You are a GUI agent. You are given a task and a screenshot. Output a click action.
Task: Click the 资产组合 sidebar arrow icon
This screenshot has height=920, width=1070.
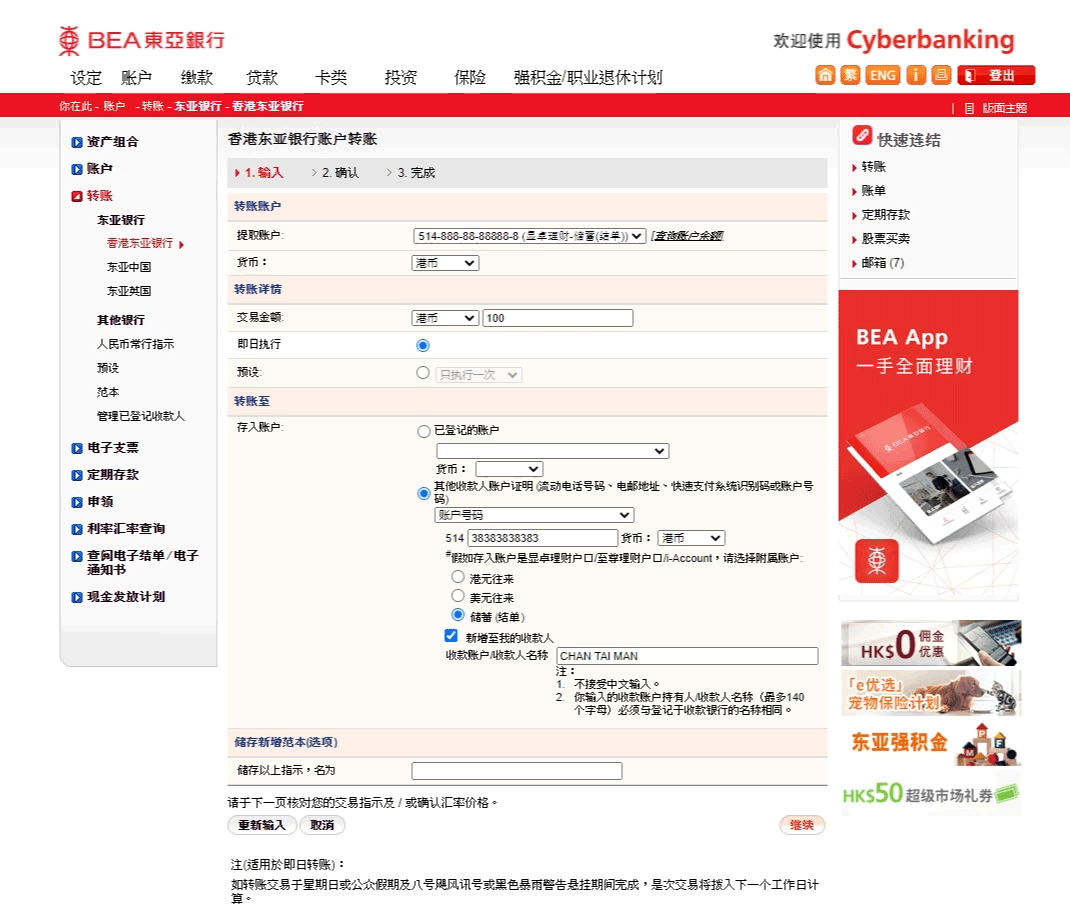coord(77,142)
